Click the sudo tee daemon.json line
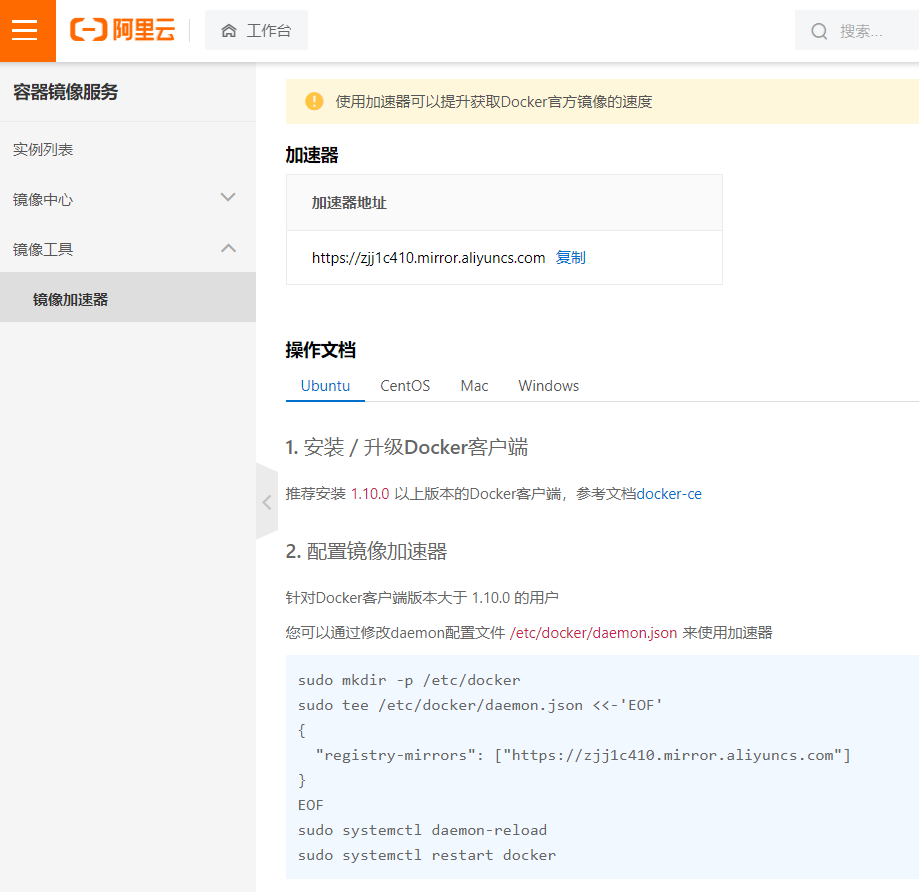 point(480,705)
